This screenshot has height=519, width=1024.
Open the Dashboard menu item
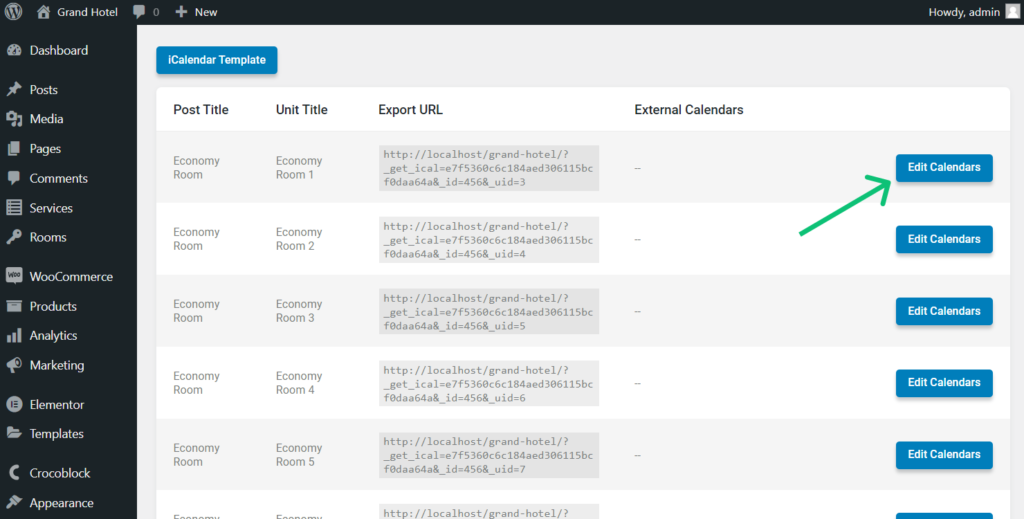click(x=59, y=50)
